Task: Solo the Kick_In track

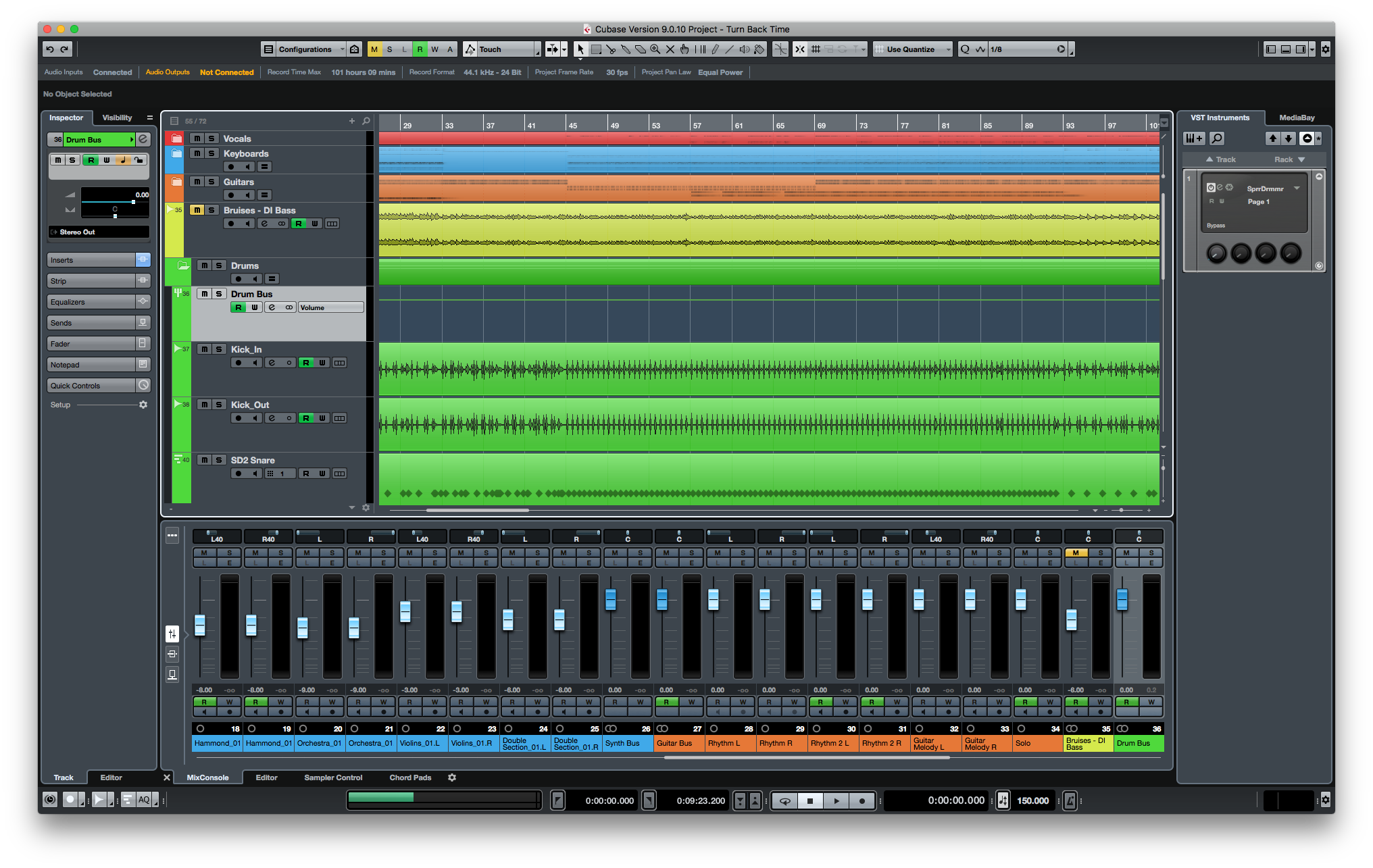Action: coord(219,349)
